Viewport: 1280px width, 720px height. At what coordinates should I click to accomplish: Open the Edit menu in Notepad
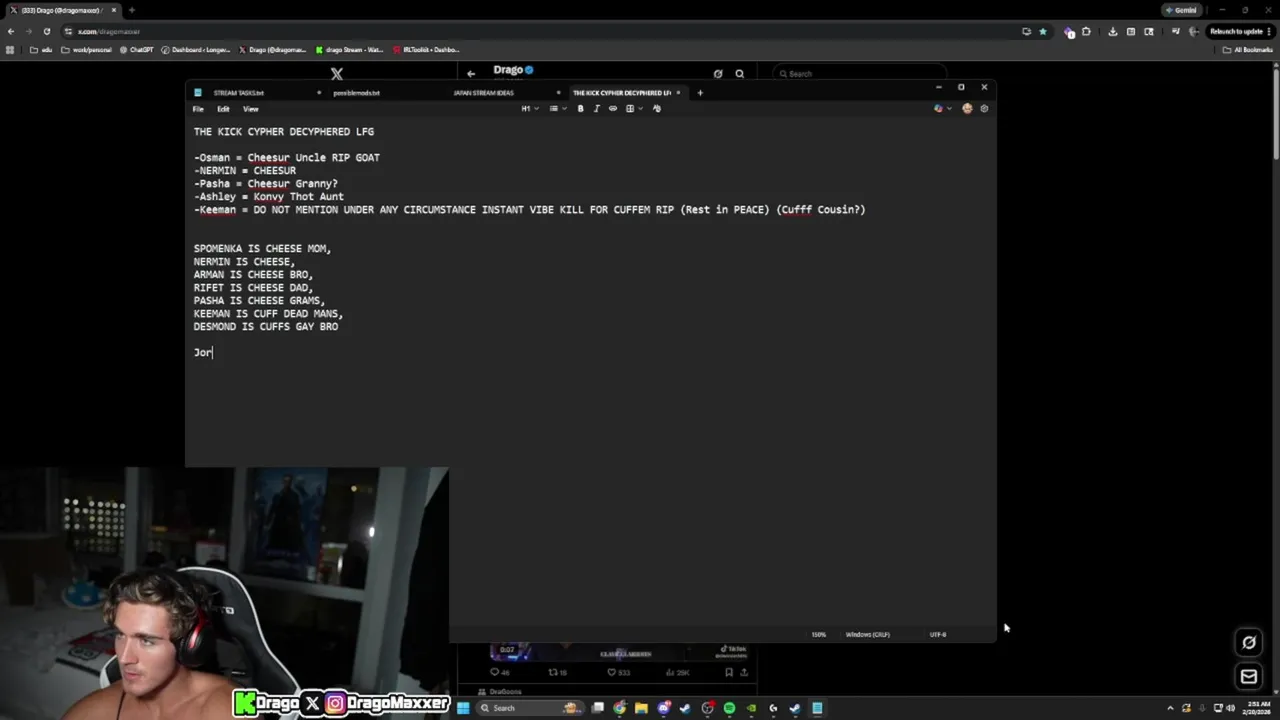(223, 109)
